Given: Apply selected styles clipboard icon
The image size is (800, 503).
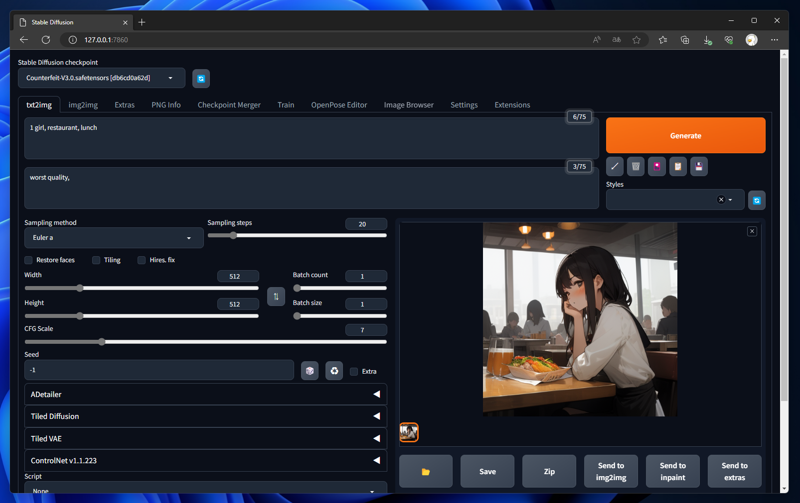Looking at the screenshot, I should (x=678, y=166).
